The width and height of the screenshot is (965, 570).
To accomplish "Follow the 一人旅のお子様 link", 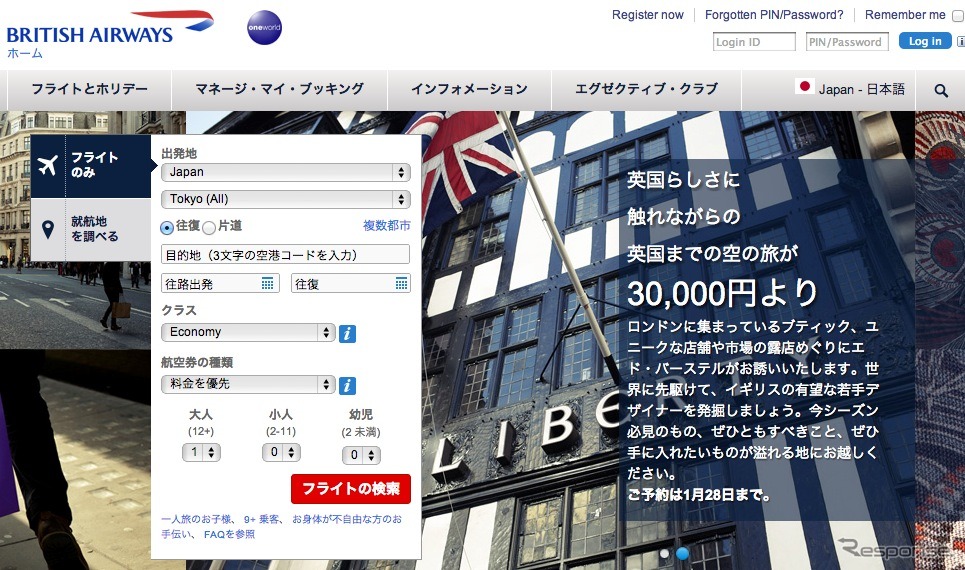I will [x=196, y=520].
